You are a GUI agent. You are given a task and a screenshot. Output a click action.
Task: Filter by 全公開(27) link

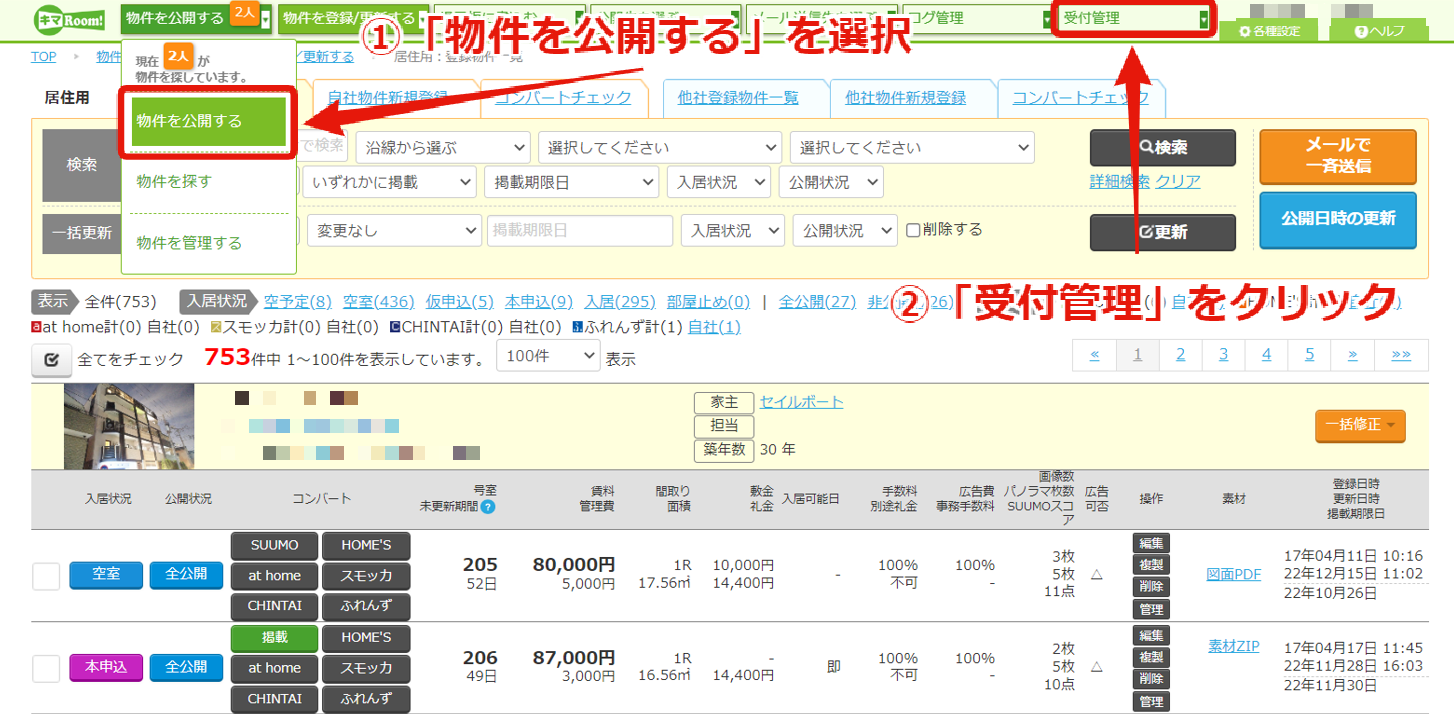[x=818, y=301]
